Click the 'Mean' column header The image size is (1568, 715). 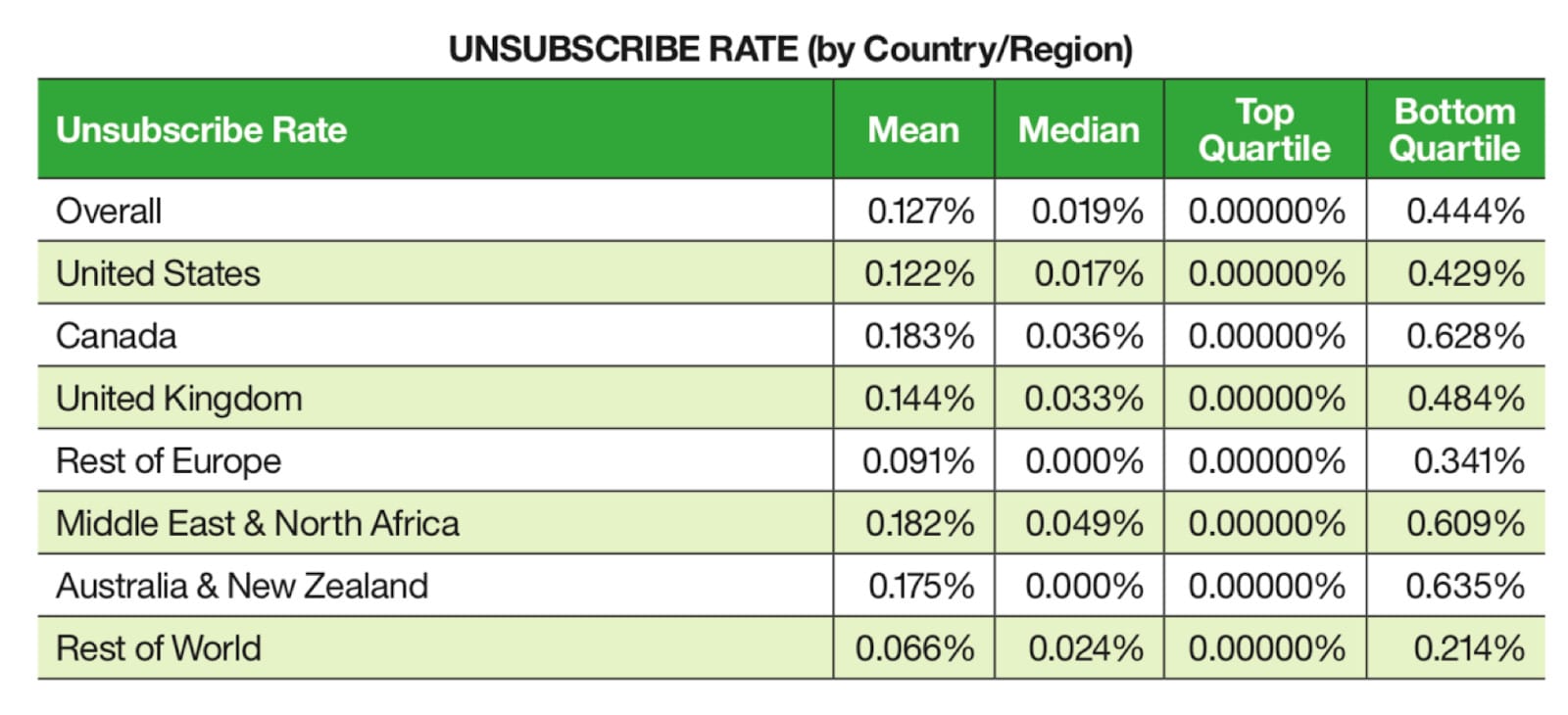[x=913, y=130]
